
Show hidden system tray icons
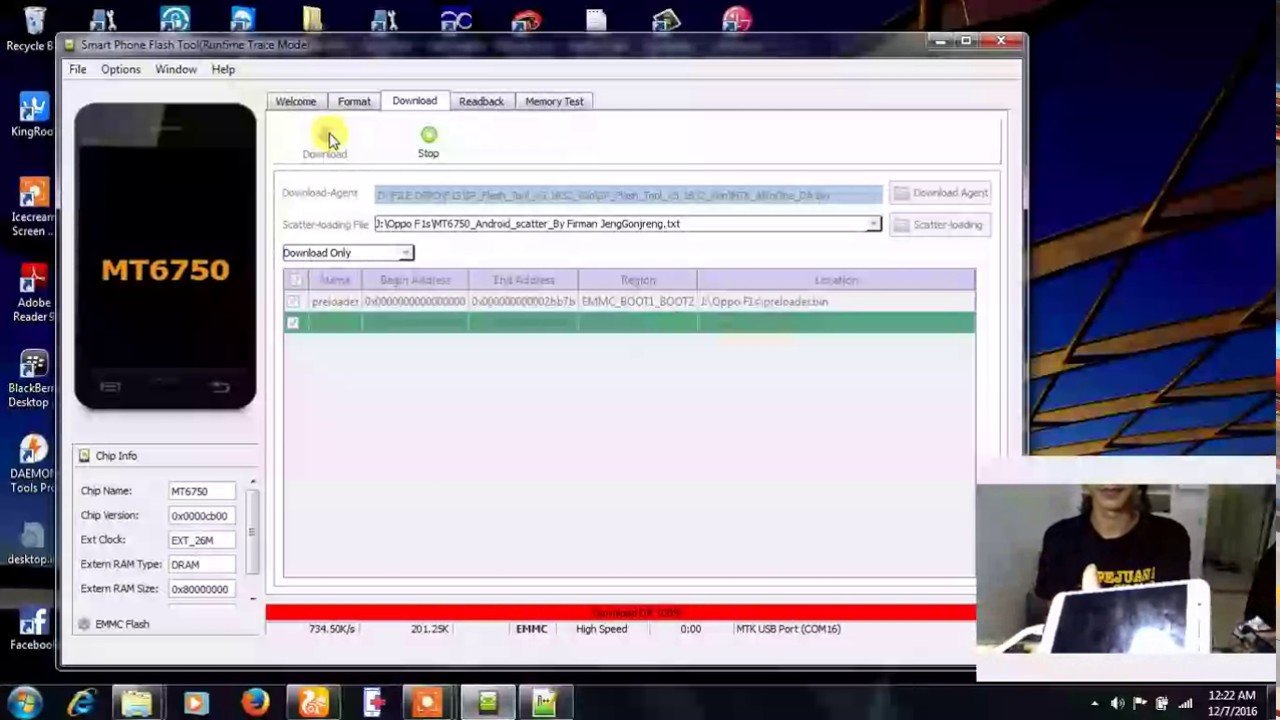click(x=1095, y=703)
